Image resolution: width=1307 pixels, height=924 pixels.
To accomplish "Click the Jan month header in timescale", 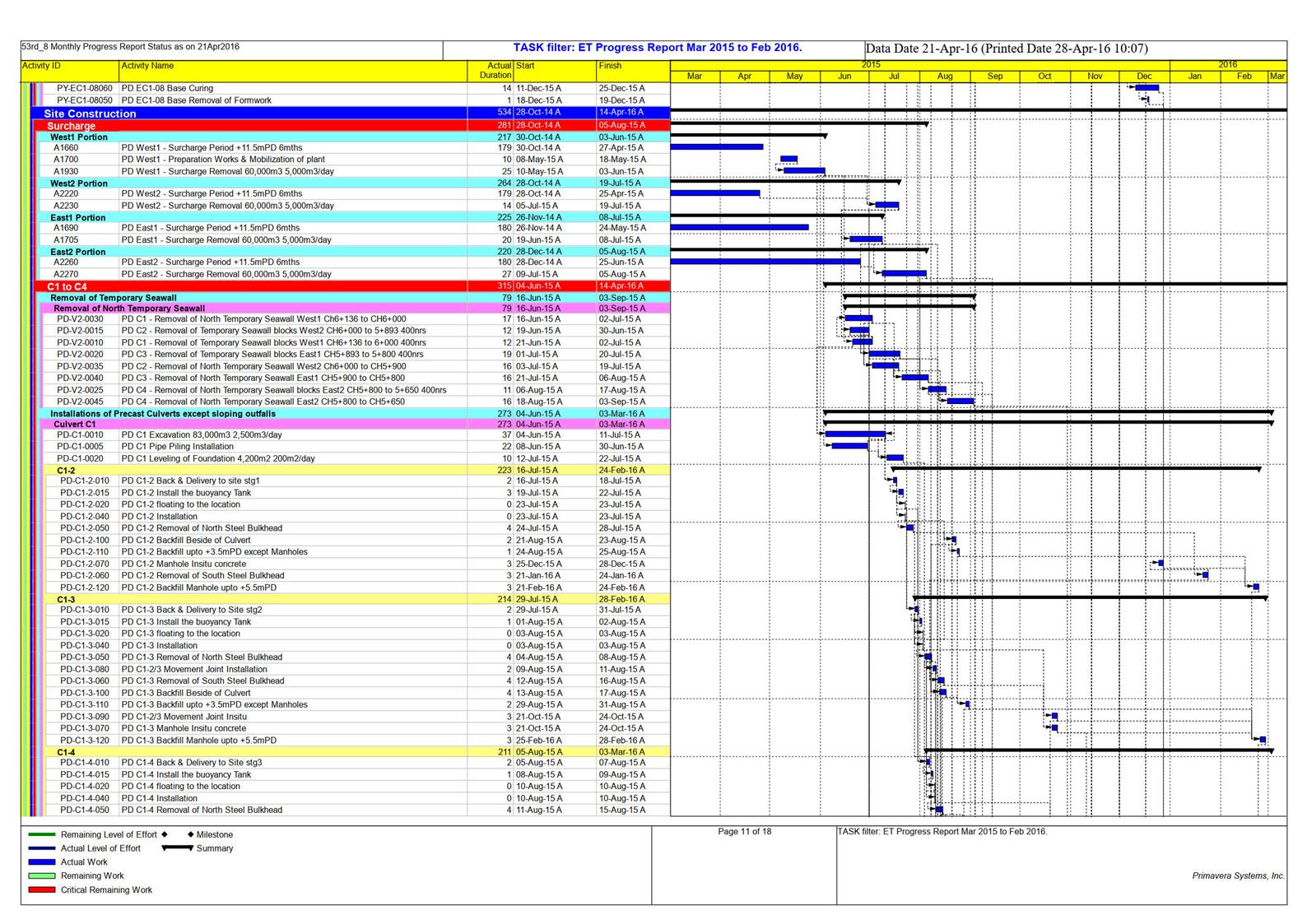I will [1195, 77].
